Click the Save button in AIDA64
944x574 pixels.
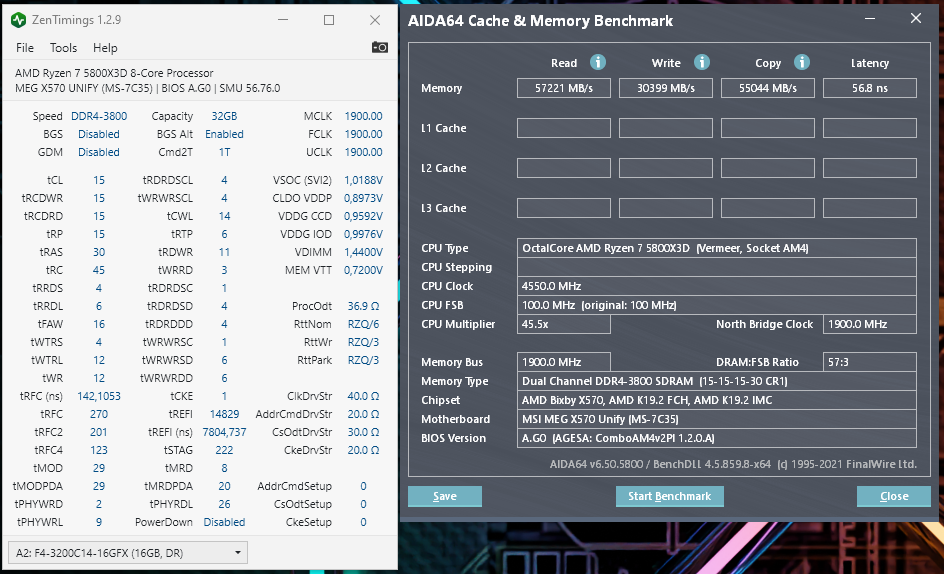point(445,496)
